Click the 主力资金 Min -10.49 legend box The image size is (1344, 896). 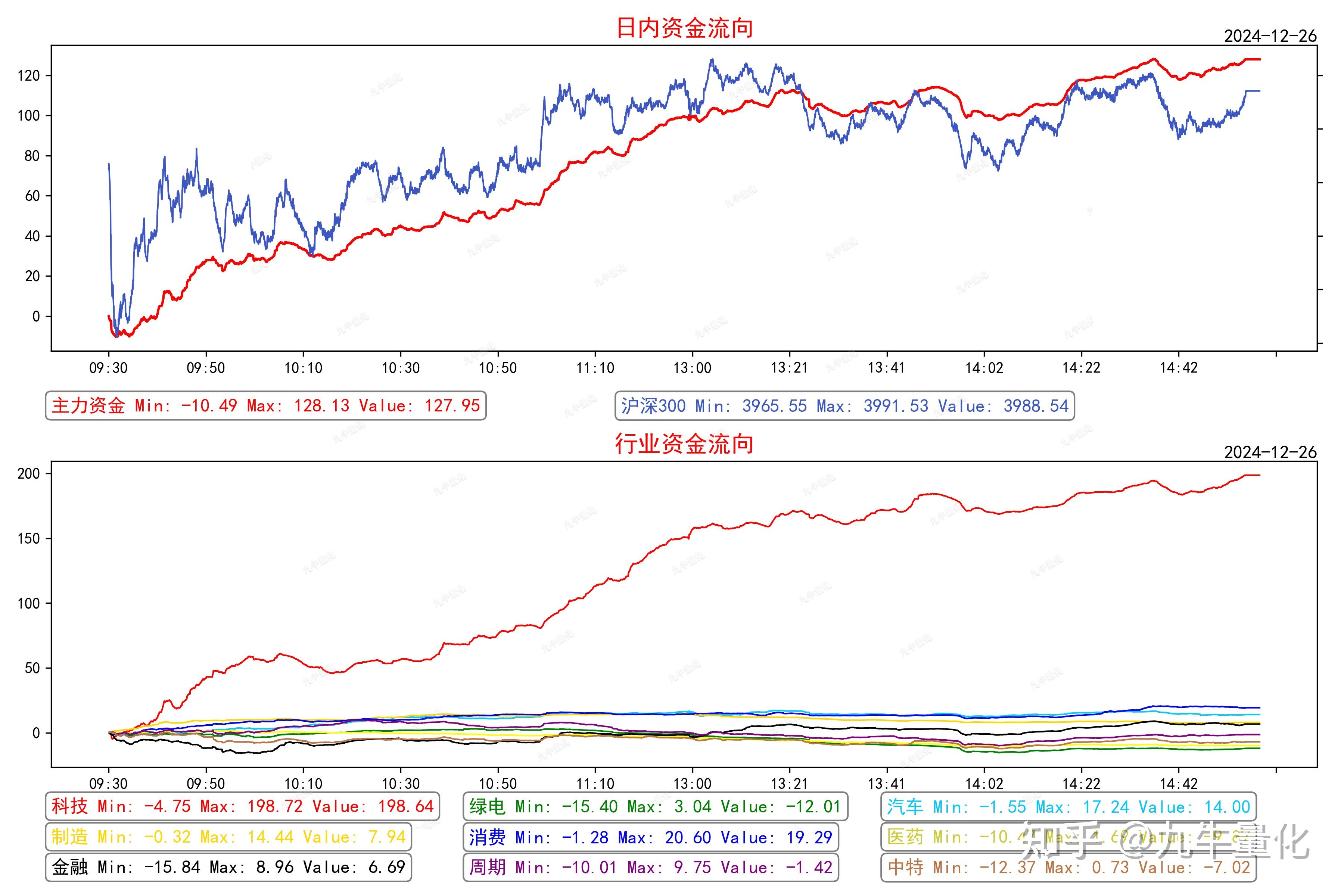click(266, 406)
